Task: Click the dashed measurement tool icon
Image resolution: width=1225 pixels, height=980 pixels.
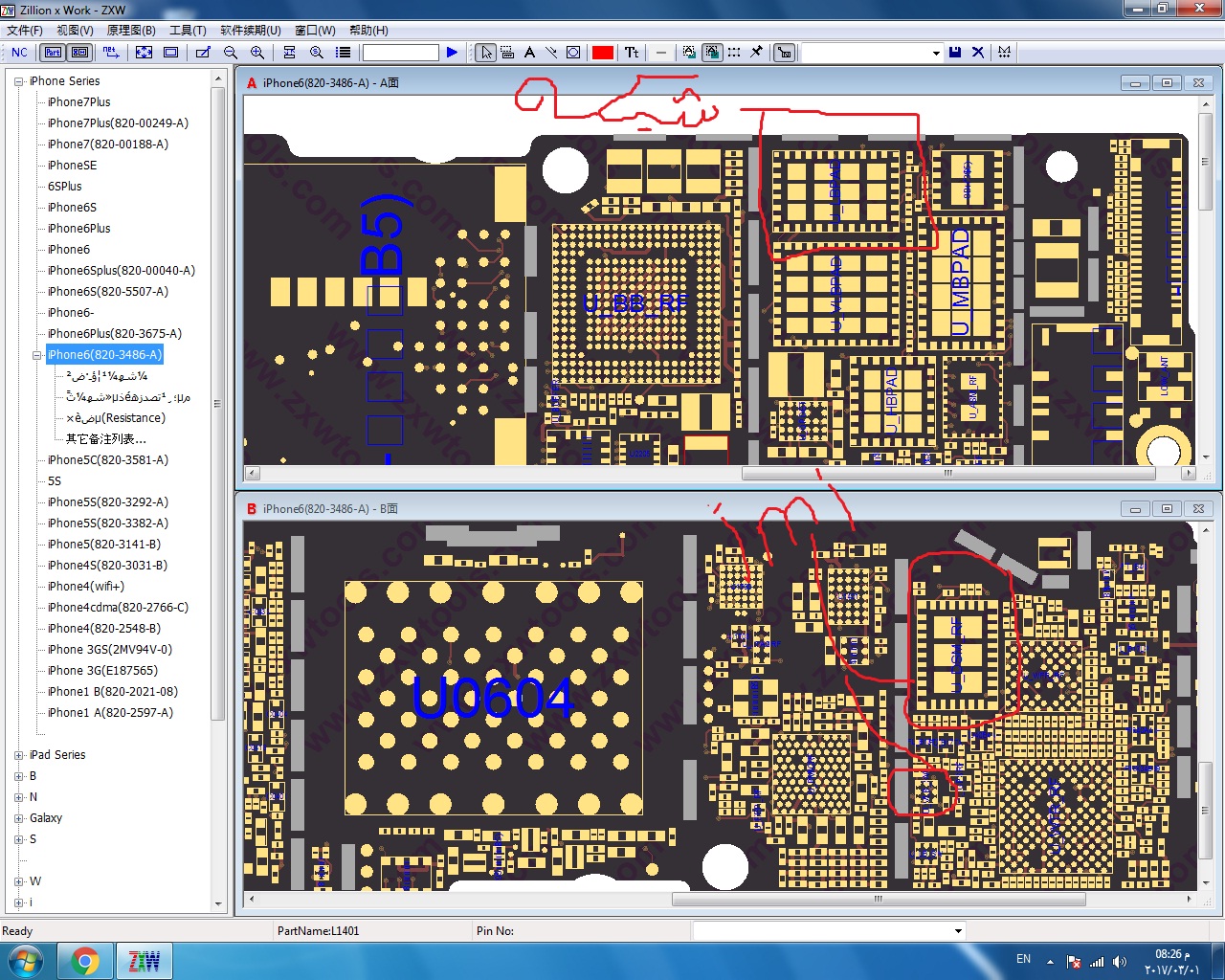Action: (x=507, y=53)
